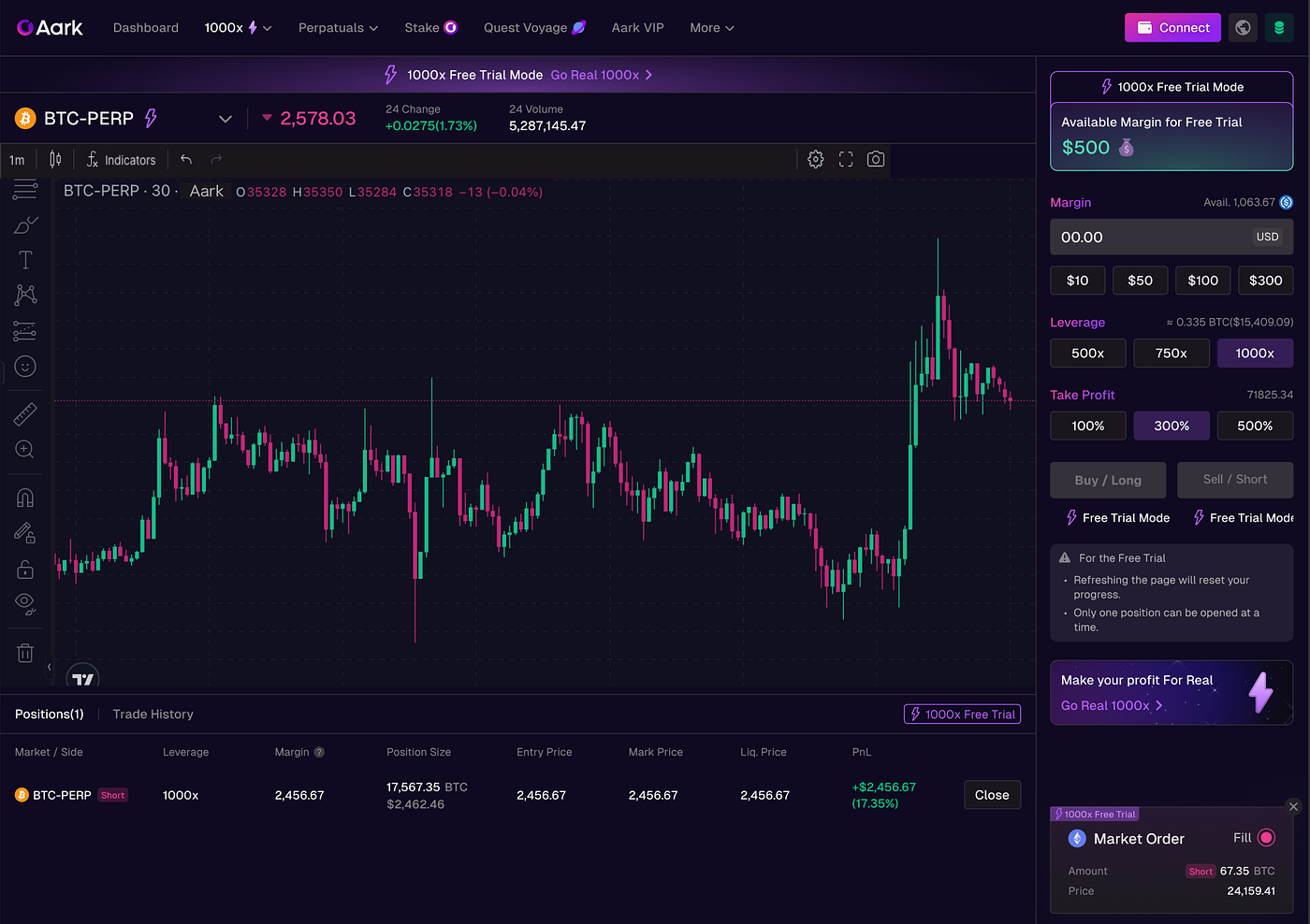Click the undo arrow in chart toolbar
Viewport: 1310px width, 924px height.
(x=186, y=160)
